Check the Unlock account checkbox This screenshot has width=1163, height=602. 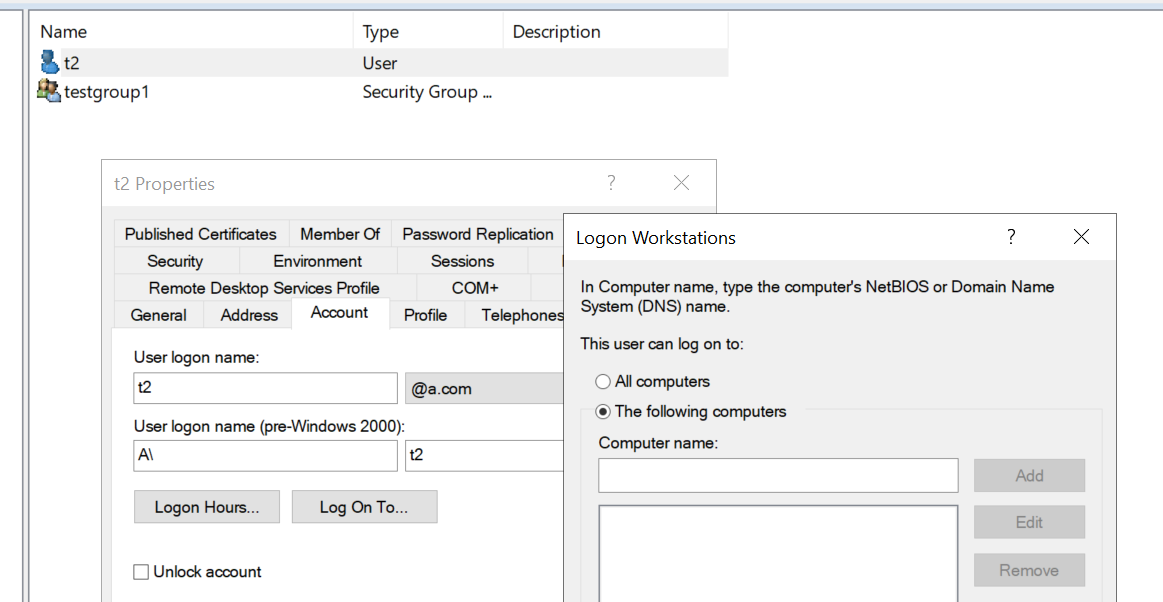point(141,571)
